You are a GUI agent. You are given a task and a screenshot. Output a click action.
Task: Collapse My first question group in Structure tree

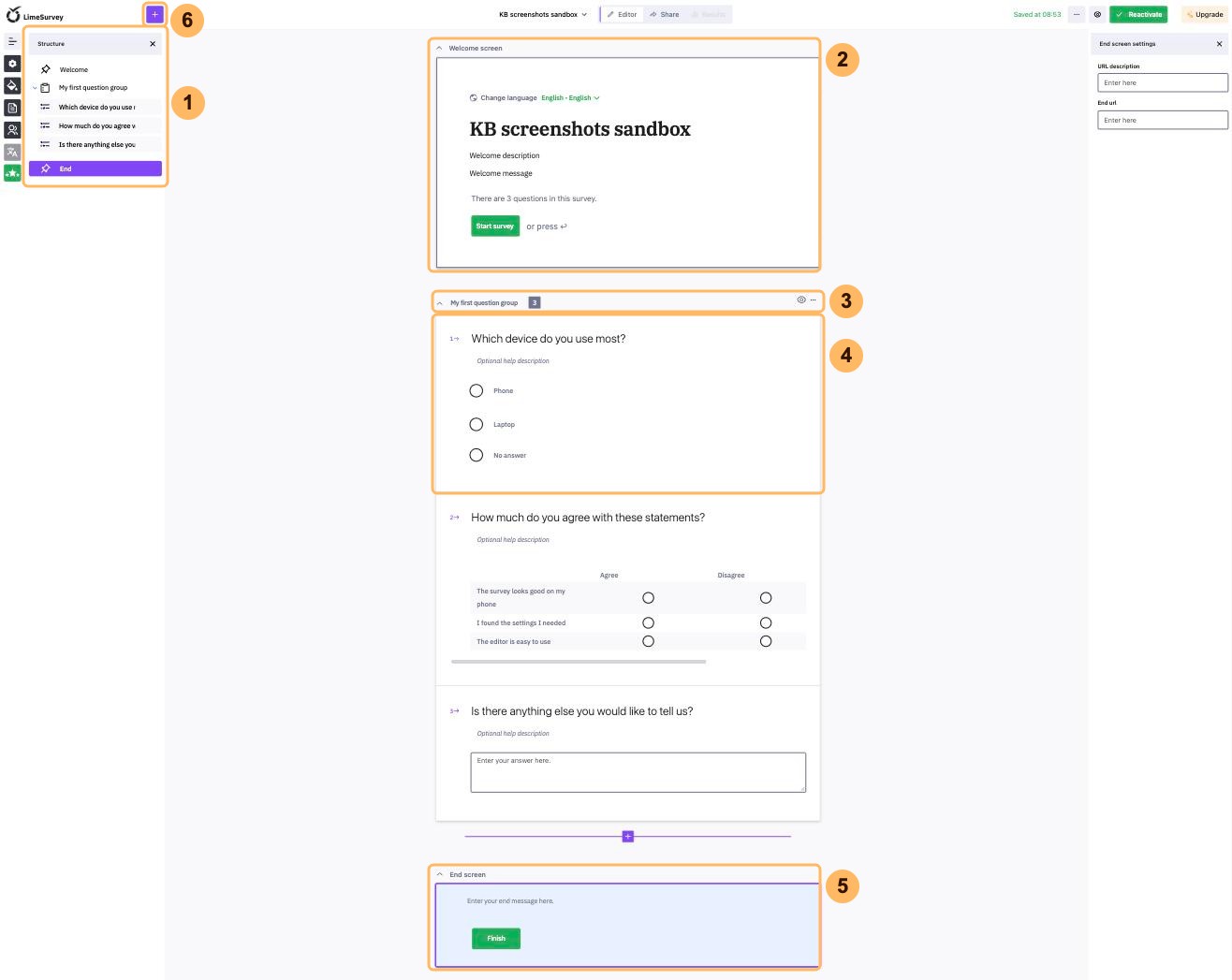35,88
